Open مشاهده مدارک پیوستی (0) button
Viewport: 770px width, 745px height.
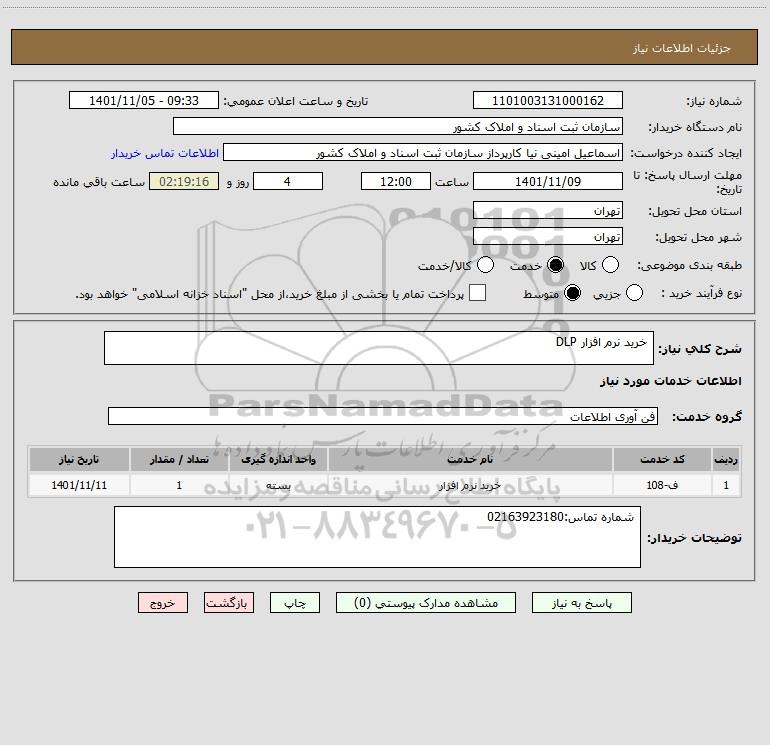click(x=426, y=603)
